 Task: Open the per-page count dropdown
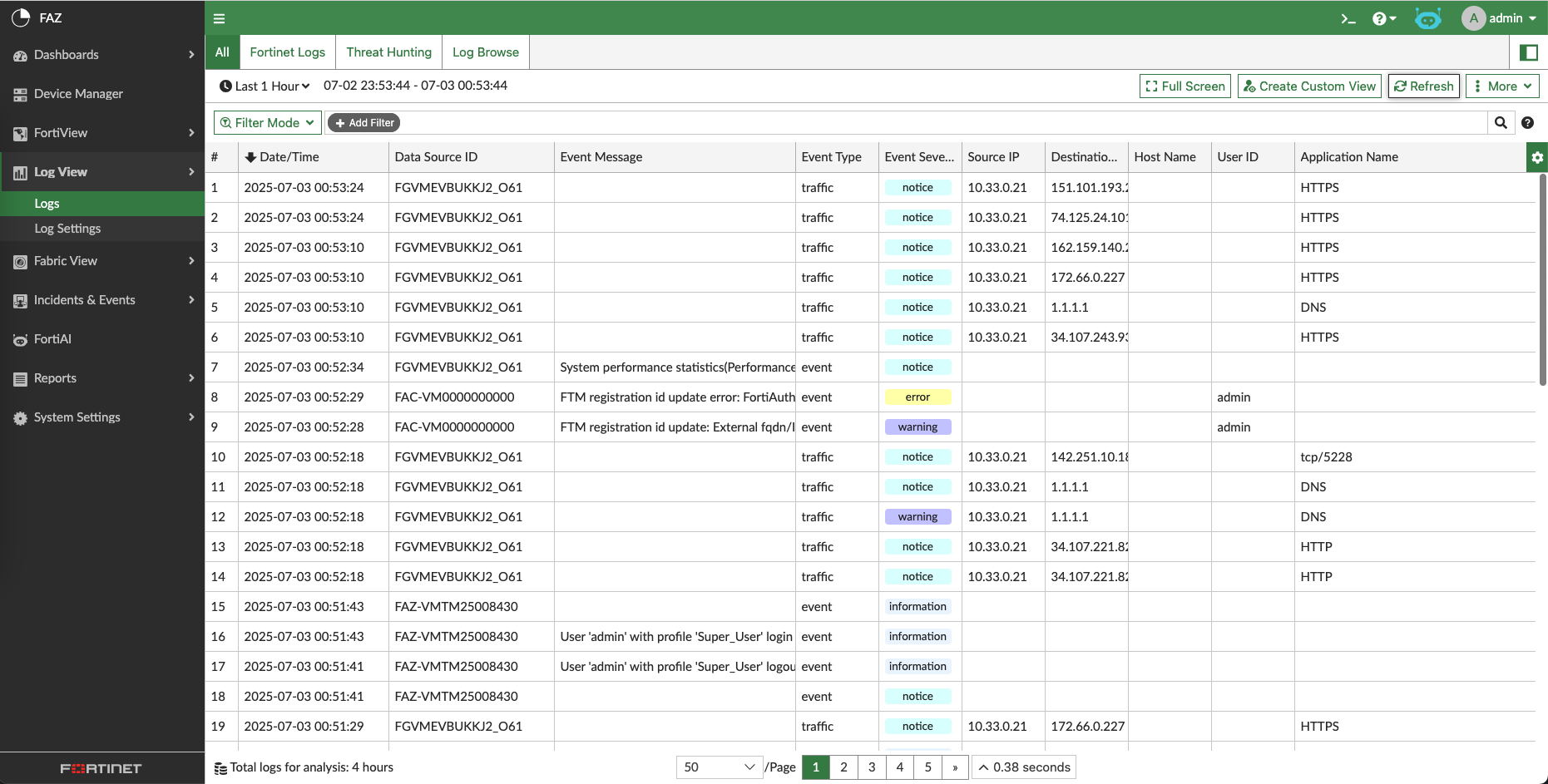(719, 767)
